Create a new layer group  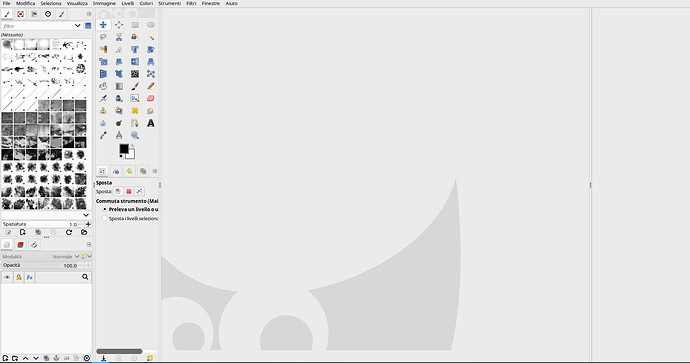click(x=15, y=358)
